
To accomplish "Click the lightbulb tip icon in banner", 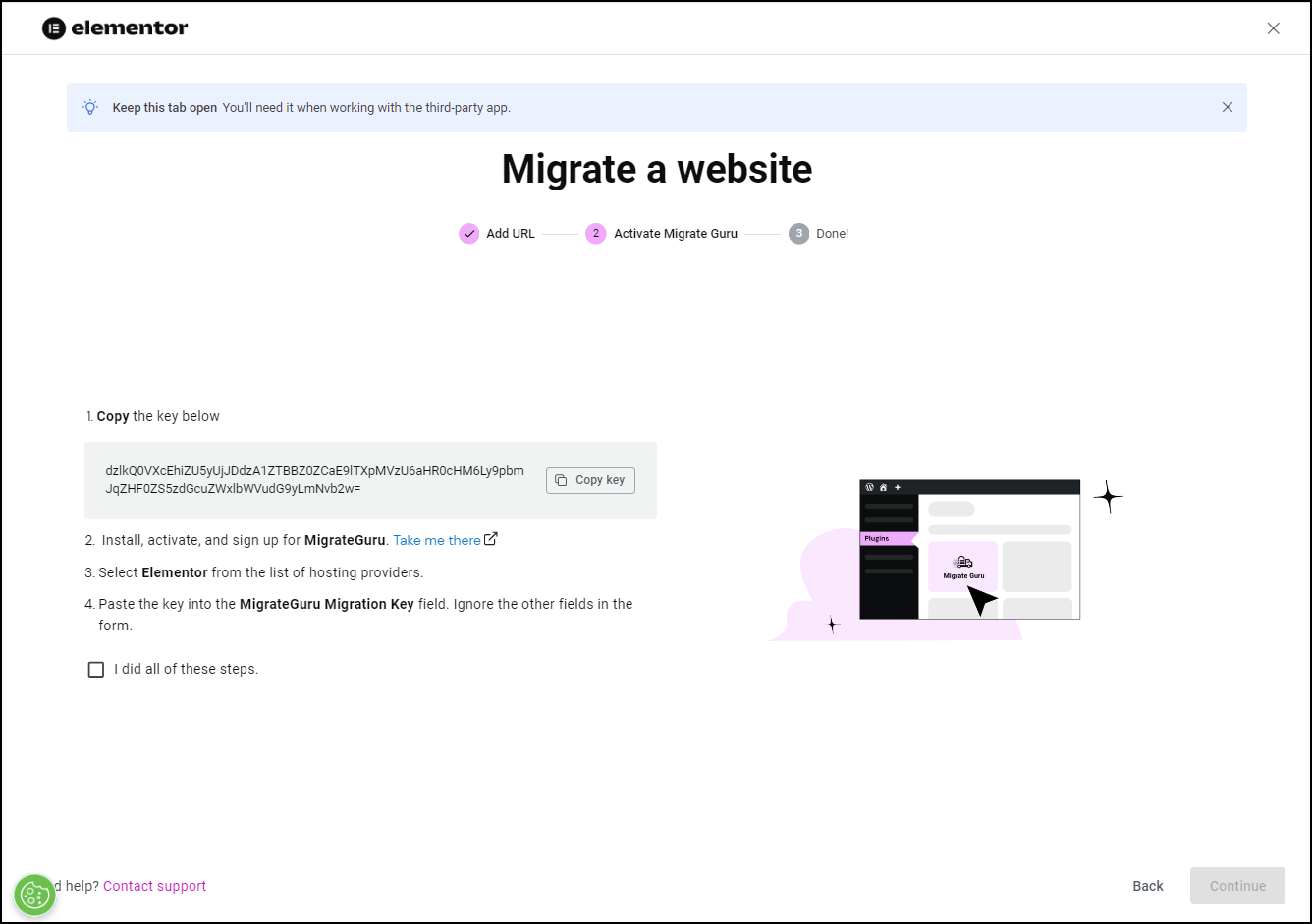I will point(90,107).
